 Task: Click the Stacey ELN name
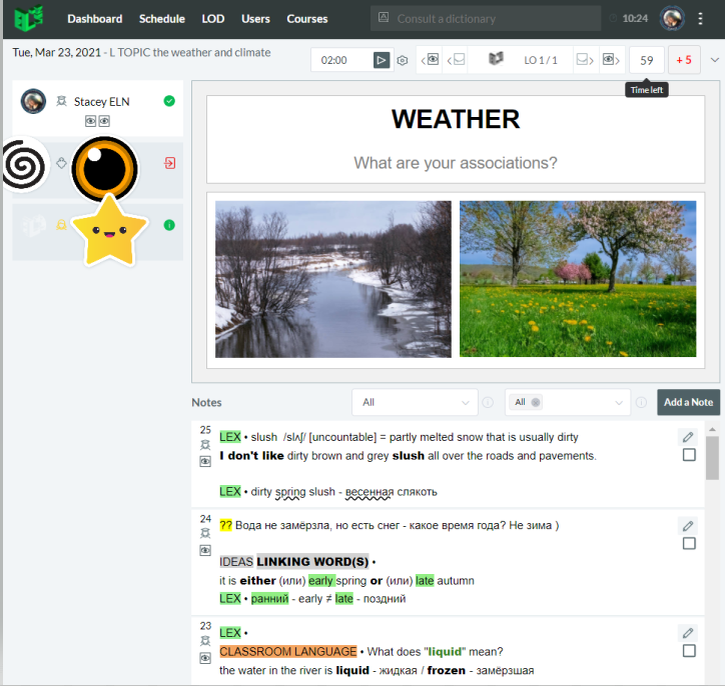point(102,101)
